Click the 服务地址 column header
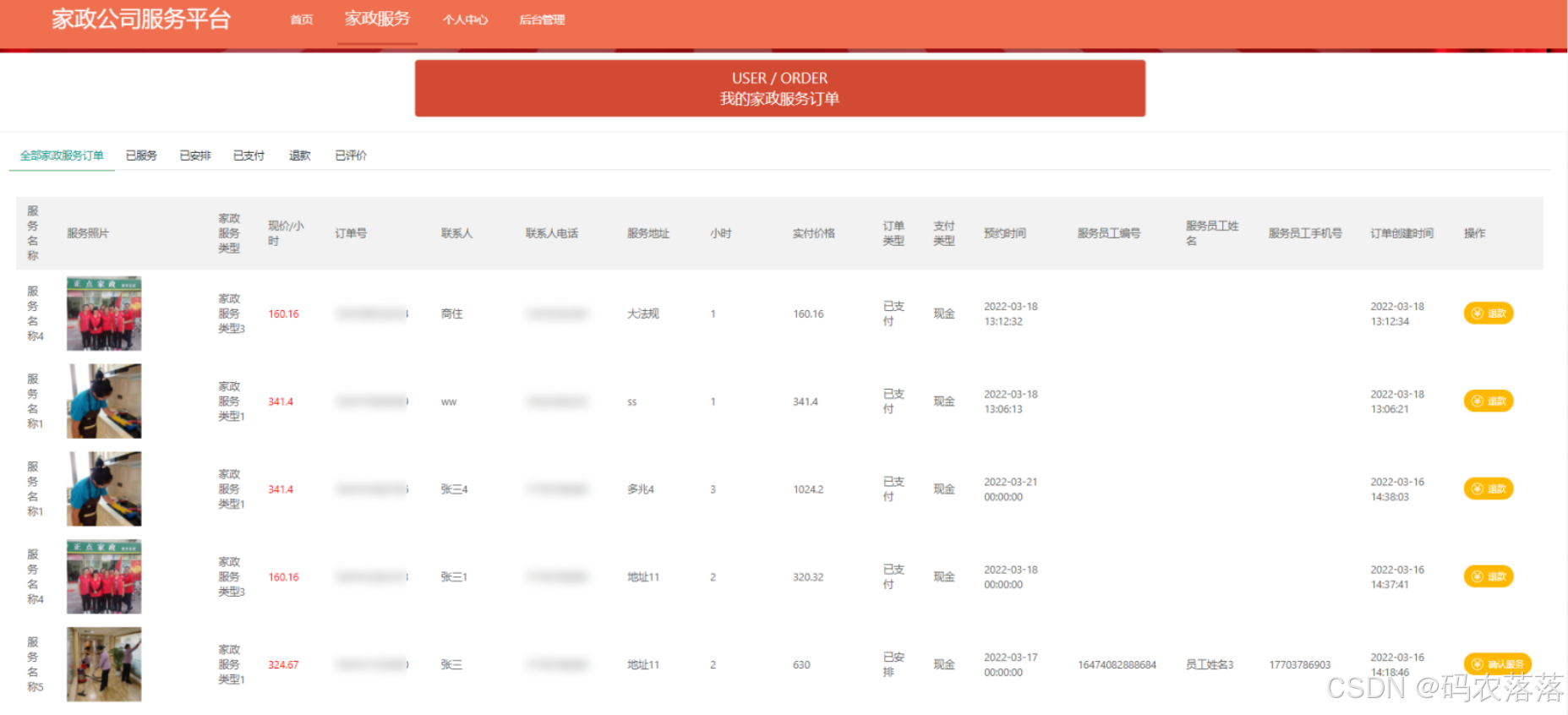 click(648, 233)
